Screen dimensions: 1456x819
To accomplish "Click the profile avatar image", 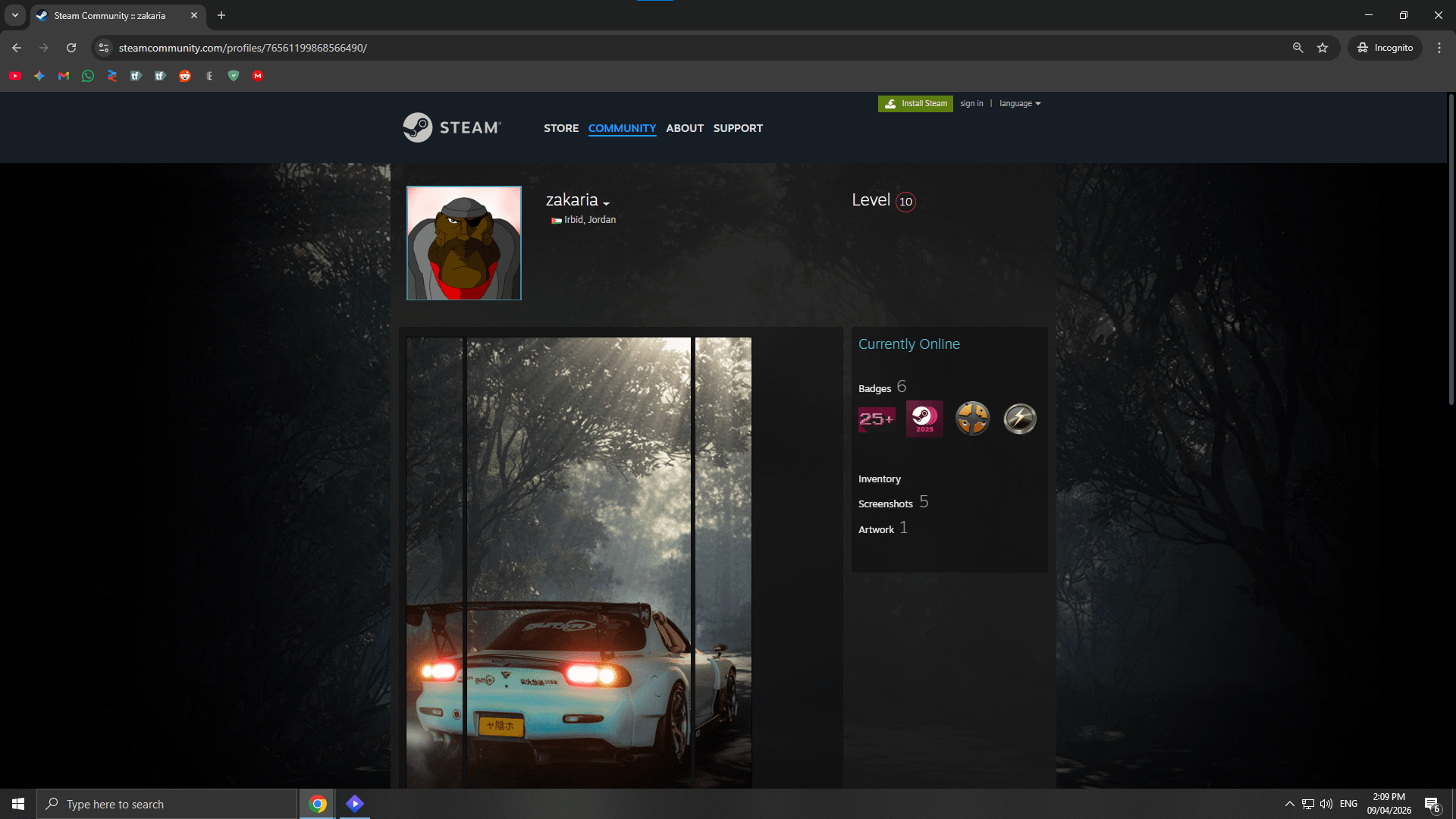I will click(x=463, y=243).
